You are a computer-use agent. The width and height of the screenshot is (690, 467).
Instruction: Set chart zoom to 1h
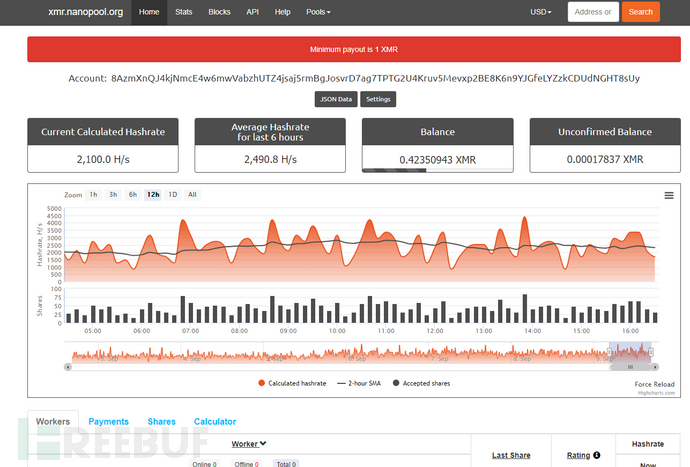[94, 195]
